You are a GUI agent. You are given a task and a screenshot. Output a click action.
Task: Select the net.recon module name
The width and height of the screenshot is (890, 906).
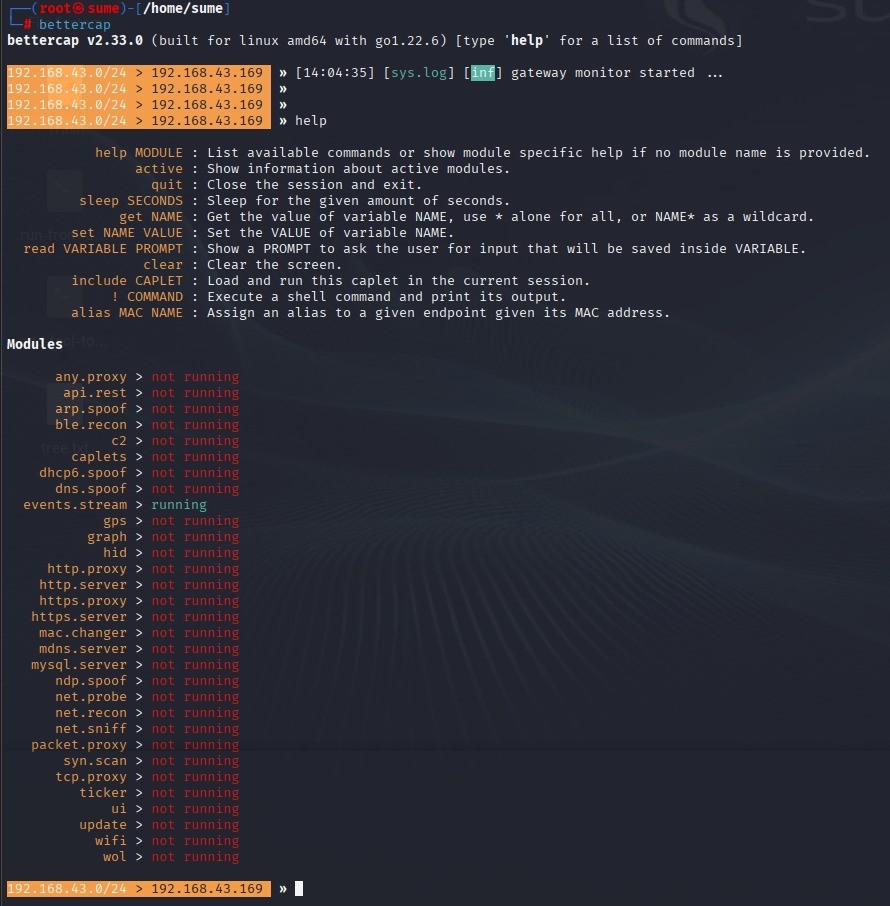tap(91, 713)
